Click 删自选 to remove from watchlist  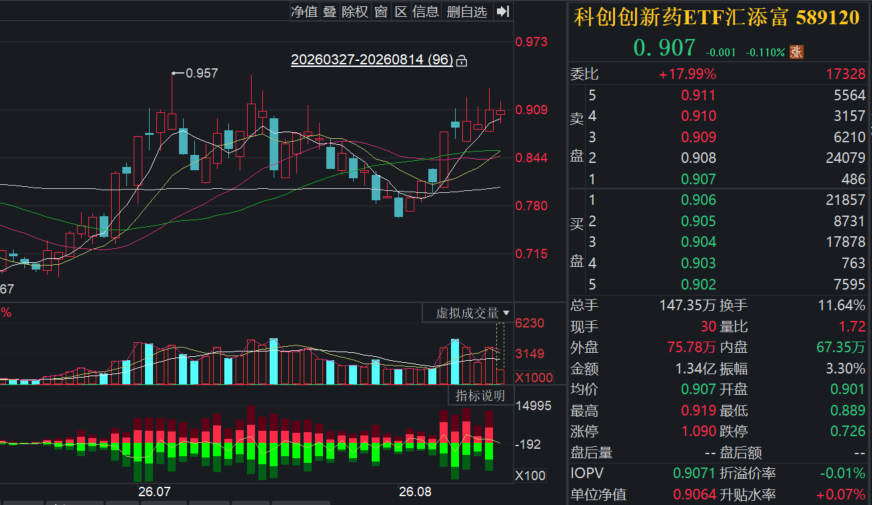click(x=467, y=12)
